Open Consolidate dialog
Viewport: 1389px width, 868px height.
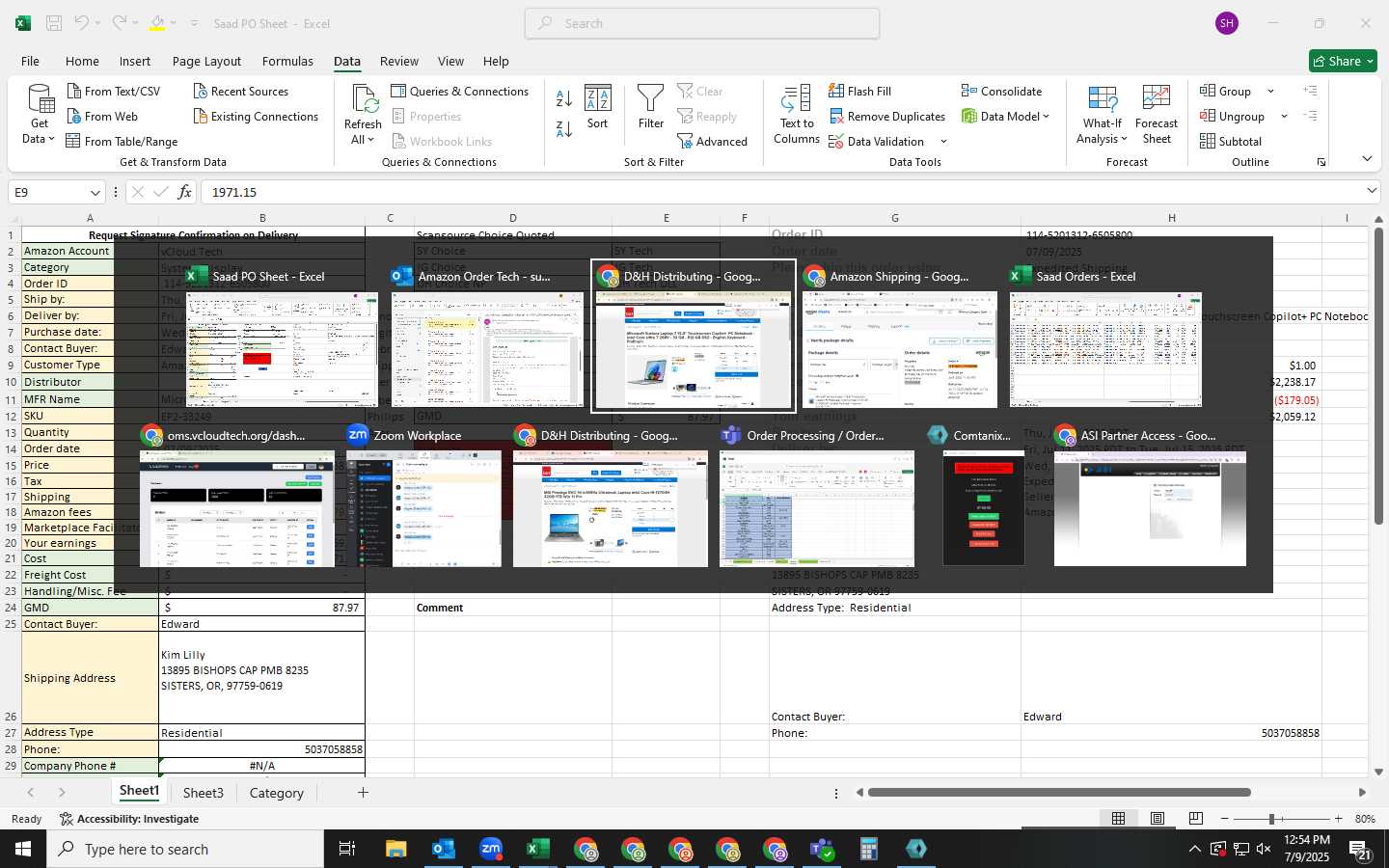[1002, 91]
